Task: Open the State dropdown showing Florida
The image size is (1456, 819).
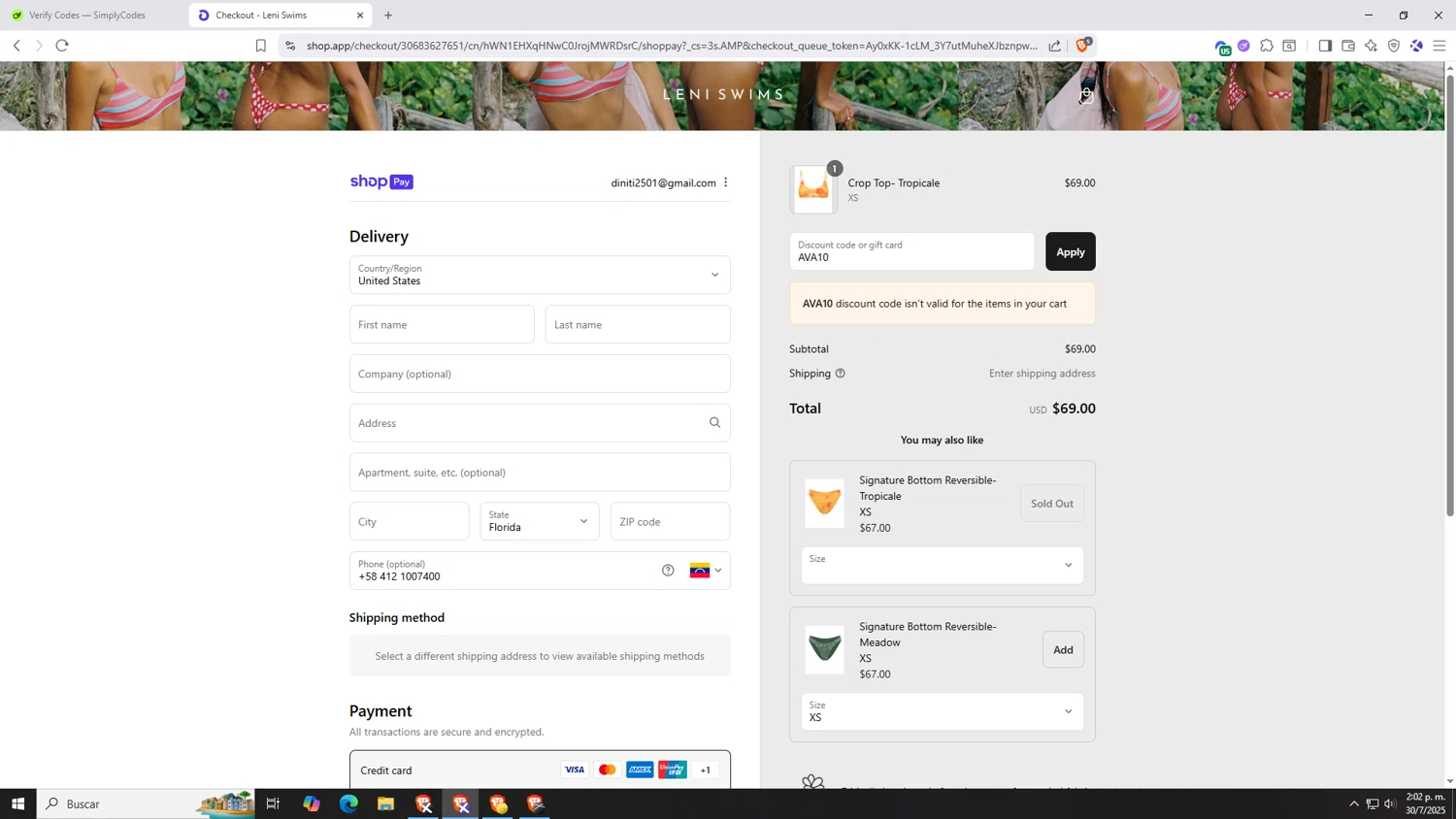Action: (x=540, y=521)
